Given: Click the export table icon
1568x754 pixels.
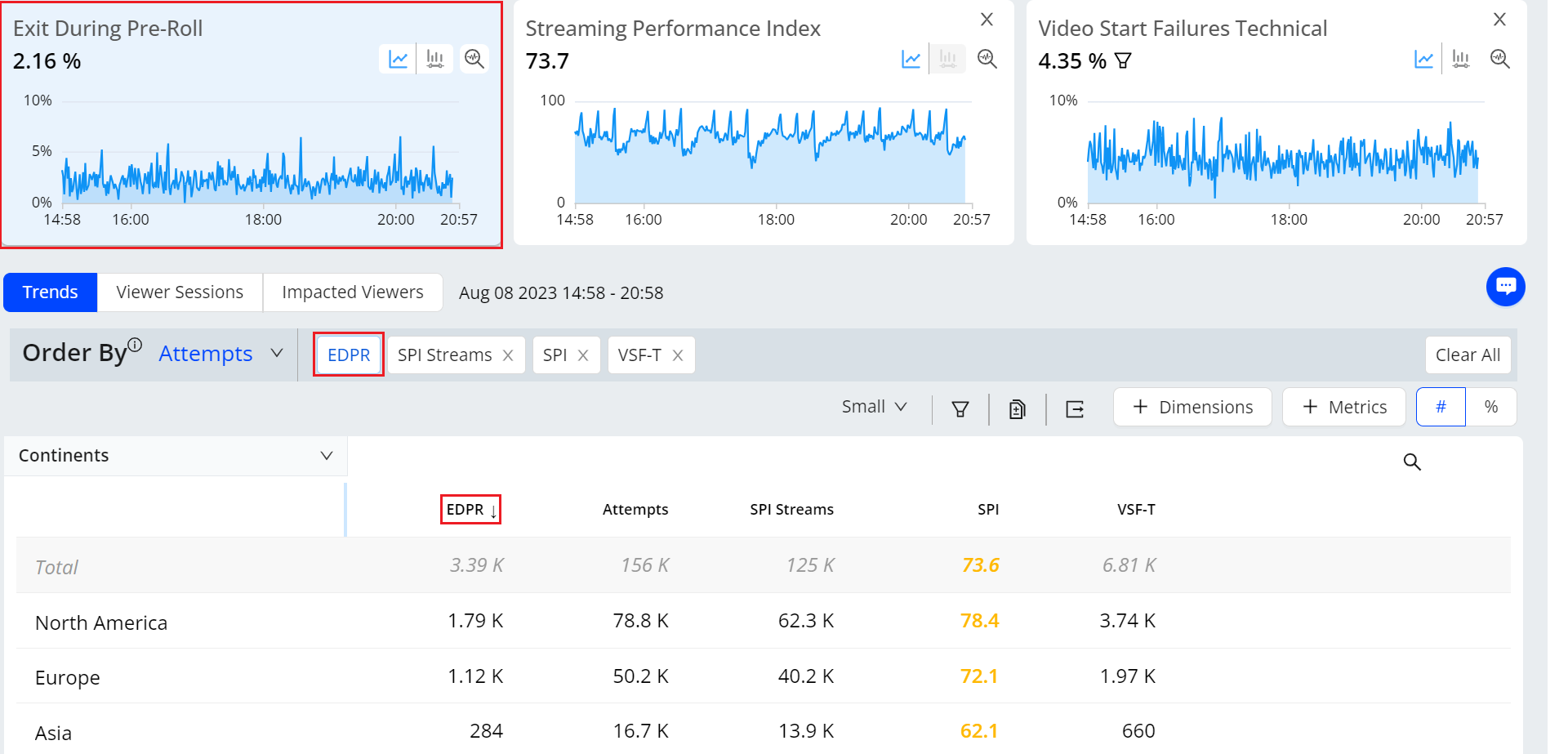Looking at the screenshot, I should [1075, 408].
